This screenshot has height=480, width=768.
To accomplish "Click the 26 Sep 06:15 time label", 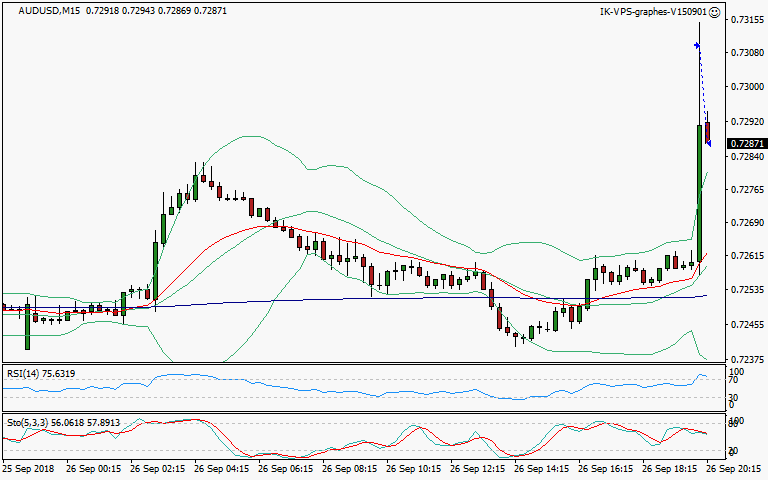I will coord(286,469).
